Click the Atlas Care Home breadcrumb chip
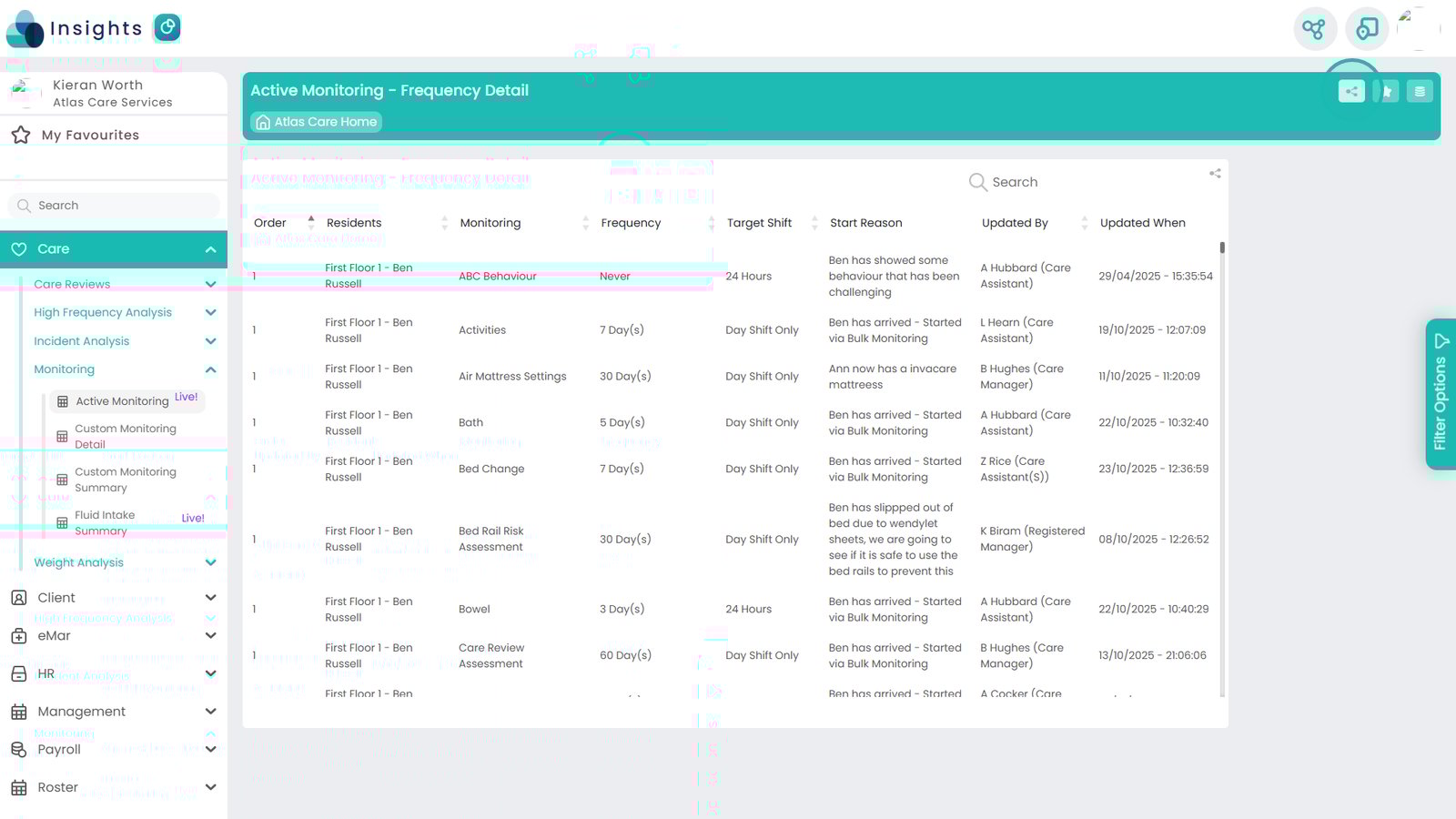The width and height of the screenshot is (1456, 819). [x=316, y=122]
